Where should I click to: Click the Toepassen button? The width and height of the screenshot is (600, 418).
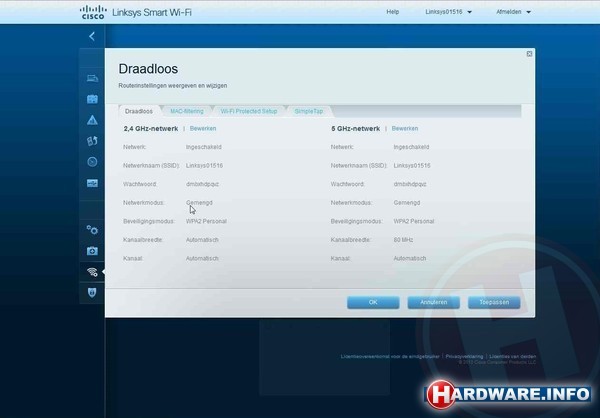pyautogui.click(x=494, y=302)
